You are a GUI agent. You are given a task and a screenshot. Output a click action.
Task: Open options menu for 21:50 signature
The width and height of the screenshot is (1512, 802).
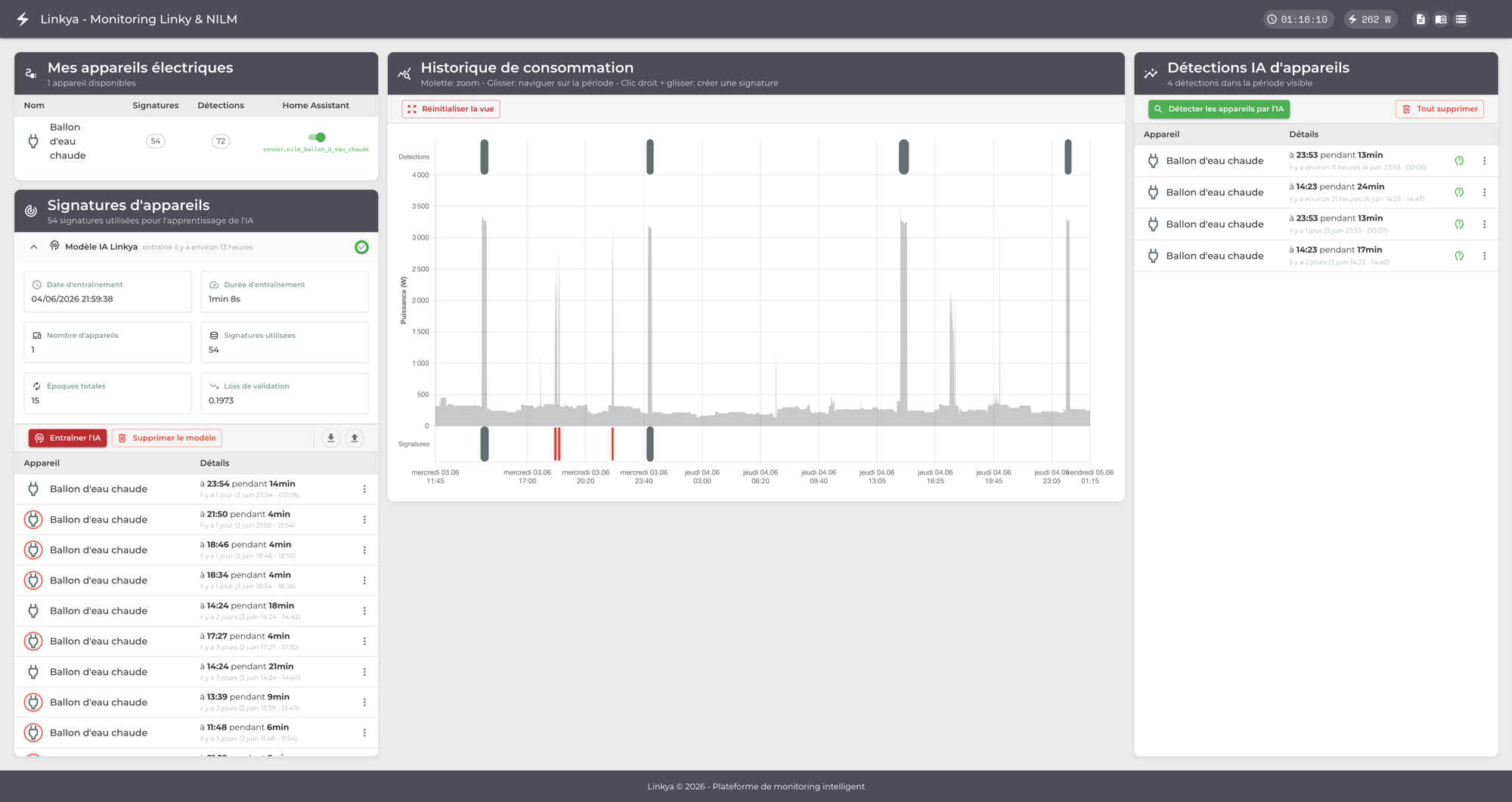(364, 520)
